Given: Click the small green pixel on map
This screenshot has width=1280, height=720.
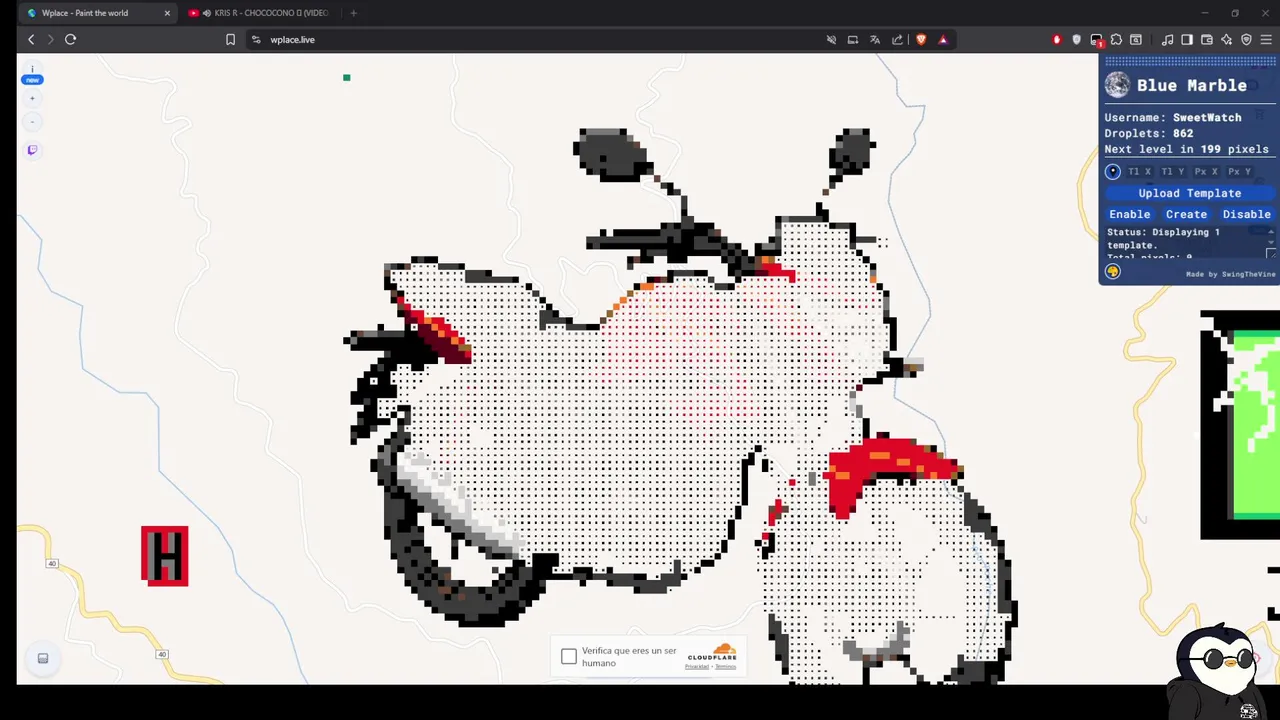Looking at the screenshot, I should [347, 77].
